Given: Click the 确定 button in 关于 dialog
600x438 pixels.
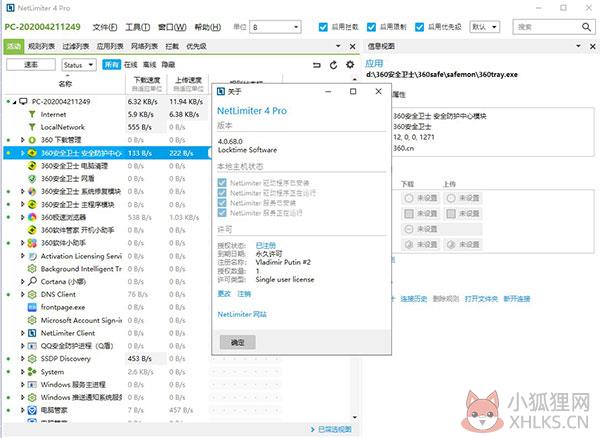Looking at the screenshot, I should [238, 342].
